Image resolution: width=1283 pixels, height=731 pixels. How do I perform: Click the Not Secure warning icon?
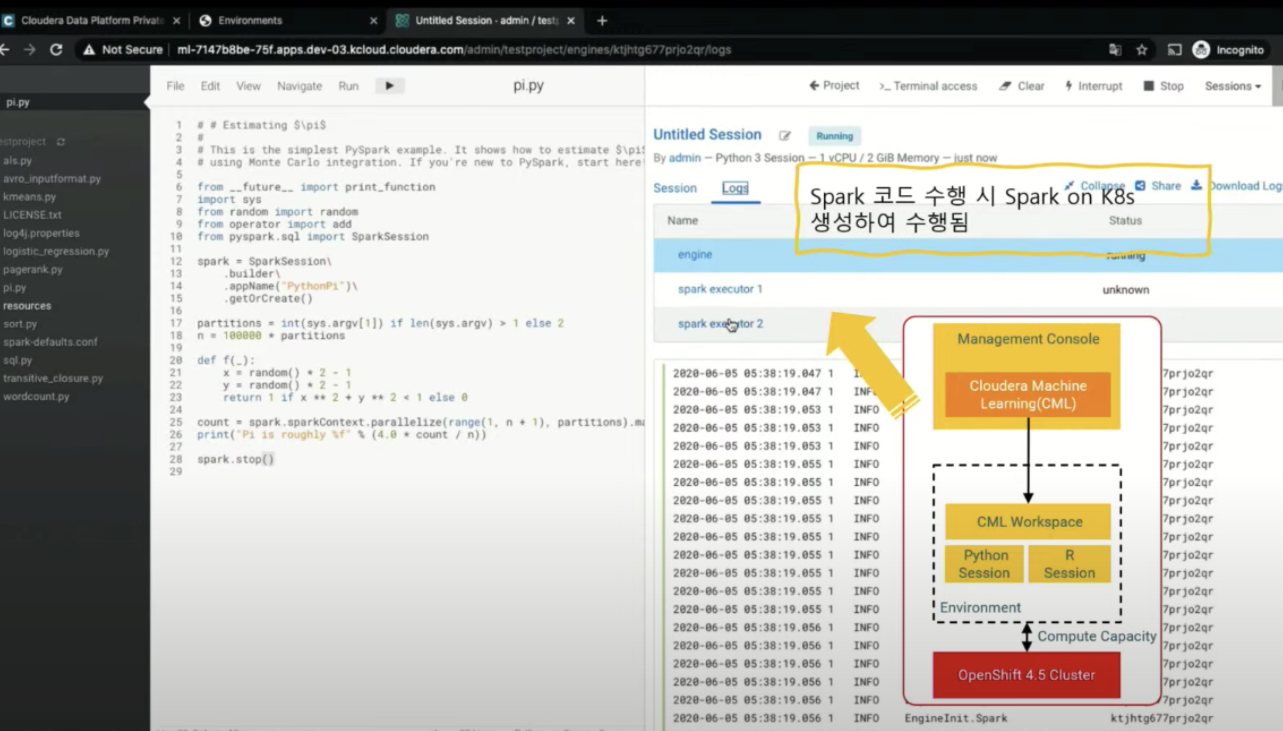pyautogui.click(x=90, y=50)
